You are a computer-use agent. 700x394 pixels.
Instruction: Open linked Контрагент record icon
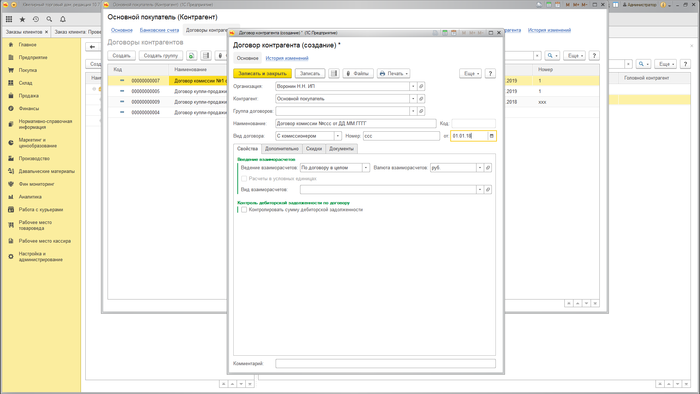[x=421, y=99]
